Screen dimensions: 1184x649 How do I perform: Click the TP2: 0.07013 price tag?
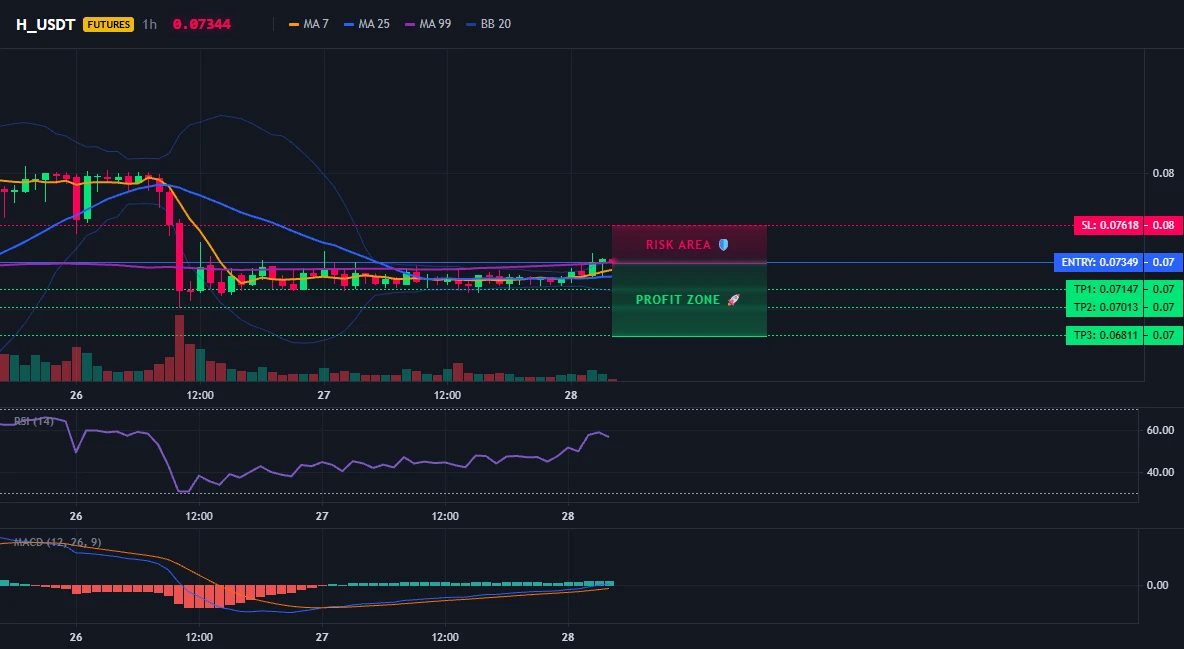tap(1105, 307)
